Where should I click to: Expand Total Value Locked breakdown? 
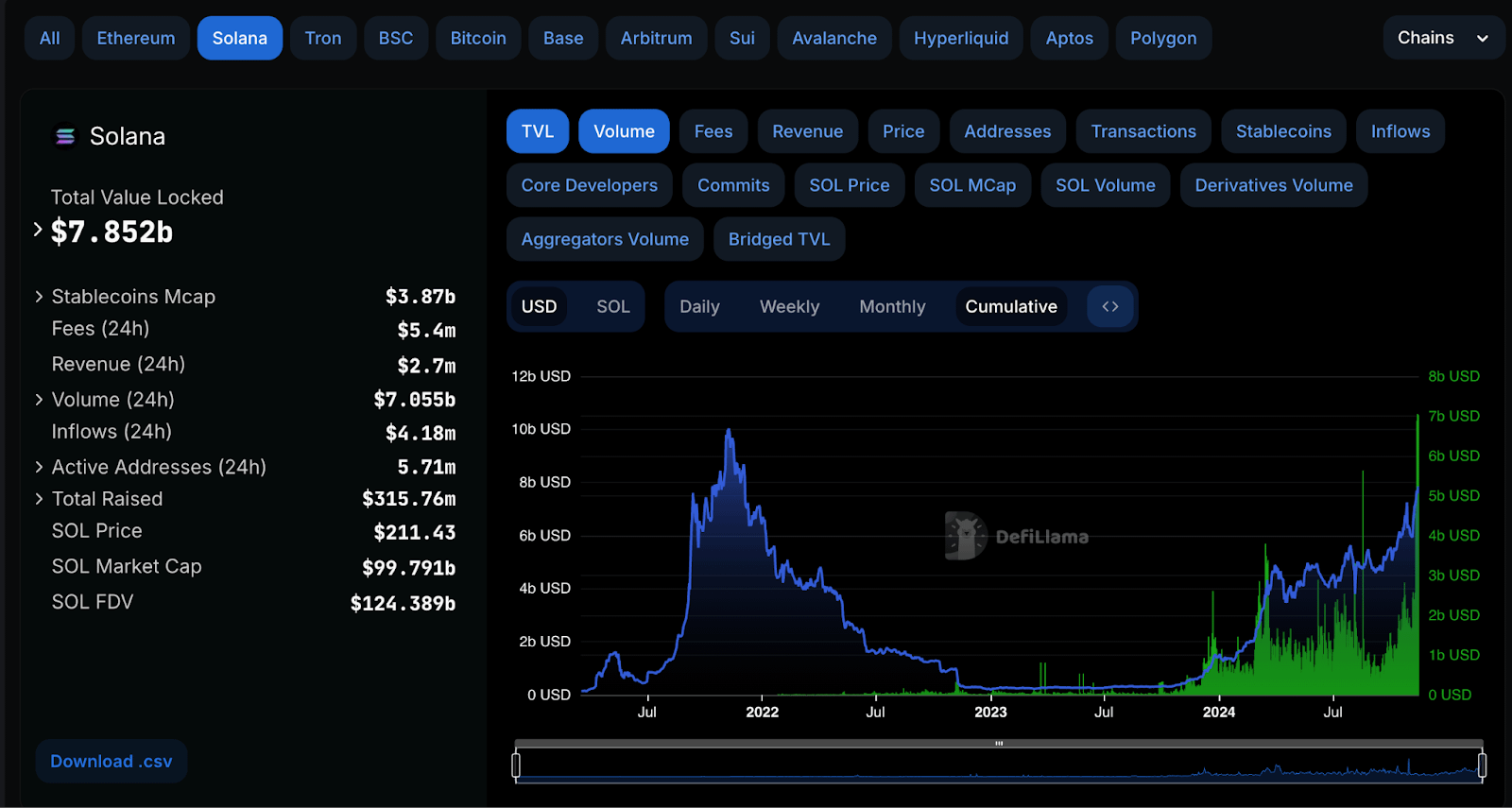click(38, 230)
